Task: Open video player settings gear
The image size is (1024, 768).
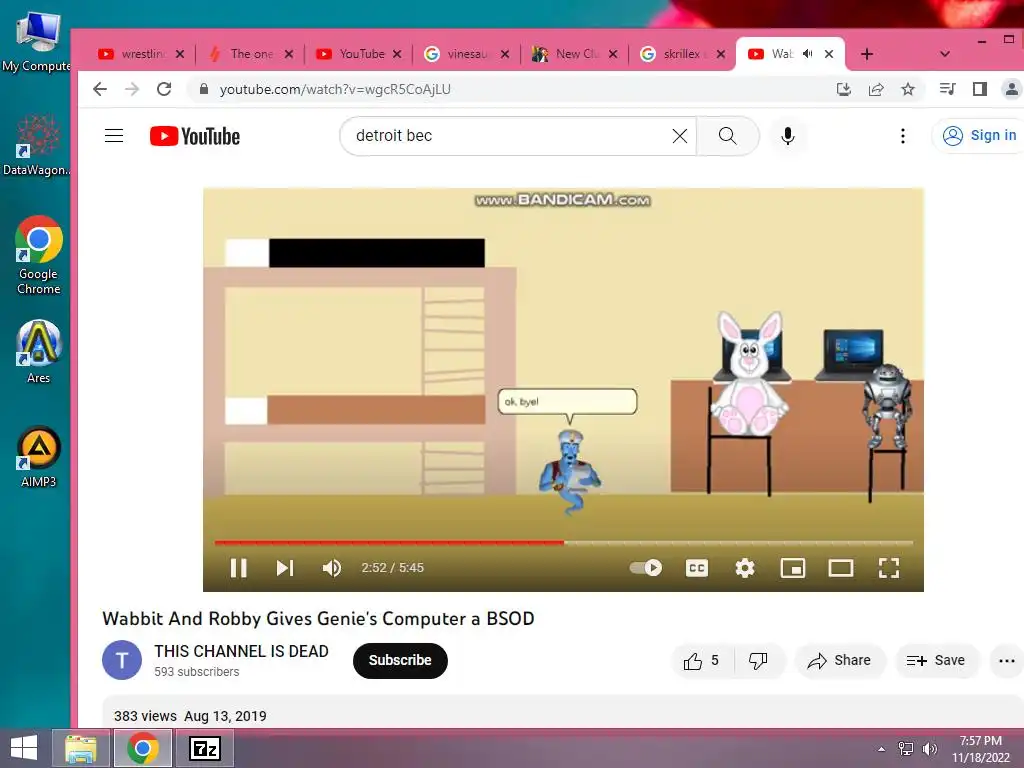Action: (x=745, y=568)
